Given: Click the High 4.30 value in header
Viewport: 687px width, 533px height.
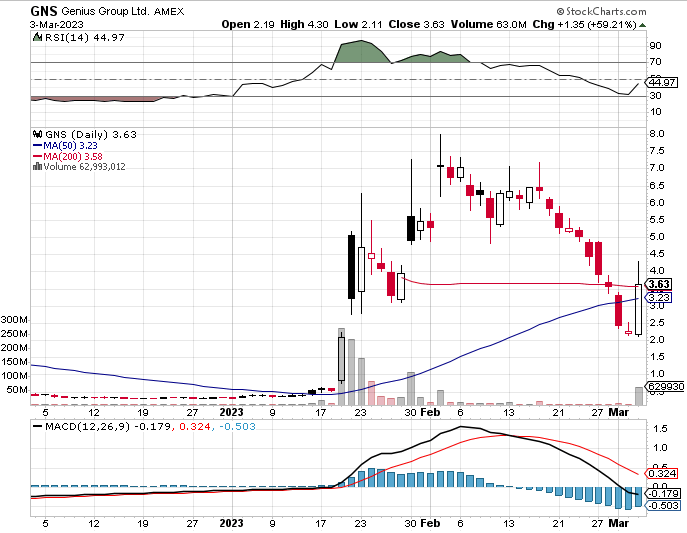Looking at the screenshot, I should pyautogui.click(x=304, y=25).
